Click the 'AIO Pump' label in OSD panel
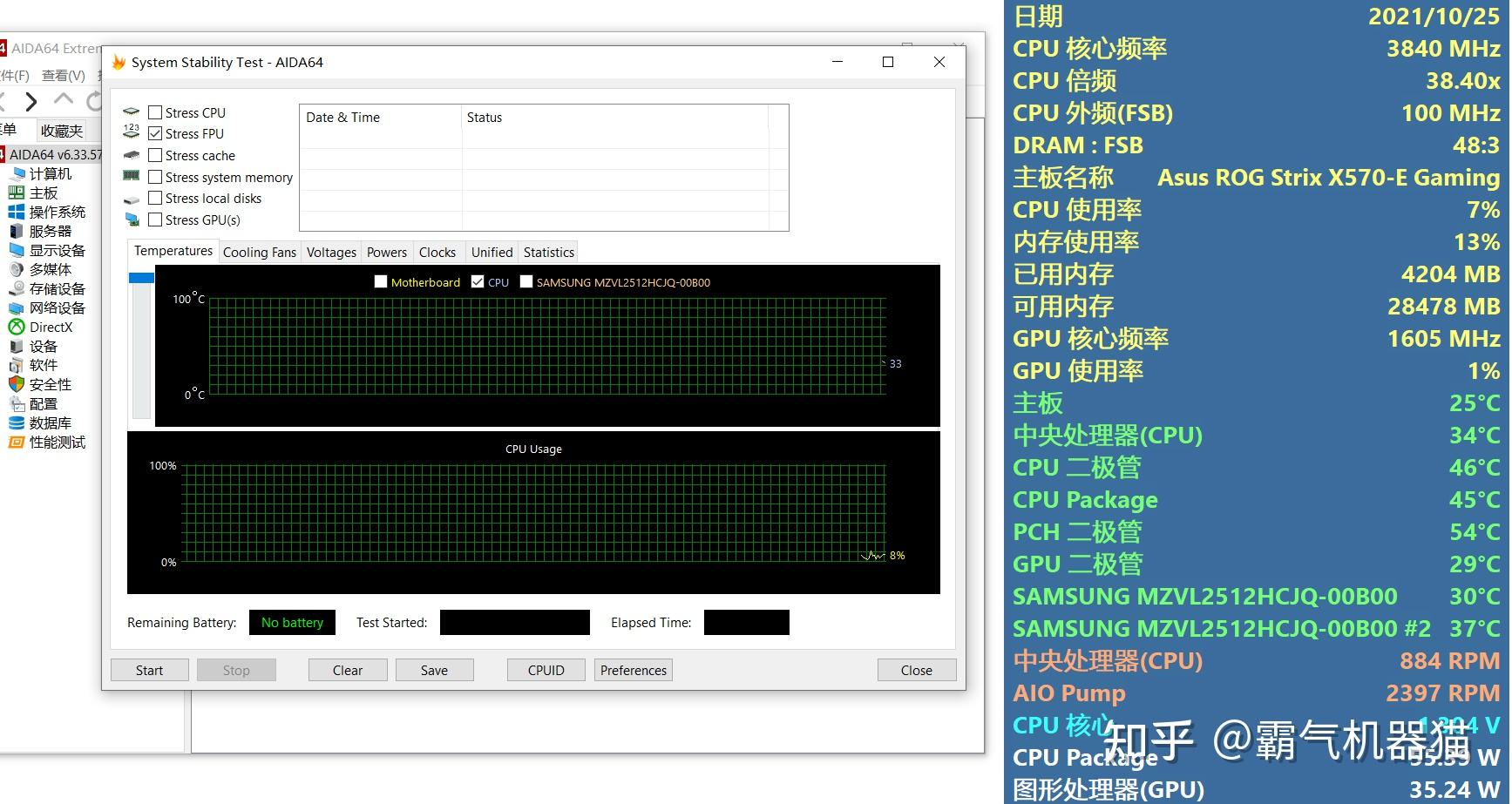The image size is (1512, 804). click(x=1069, y=693)
